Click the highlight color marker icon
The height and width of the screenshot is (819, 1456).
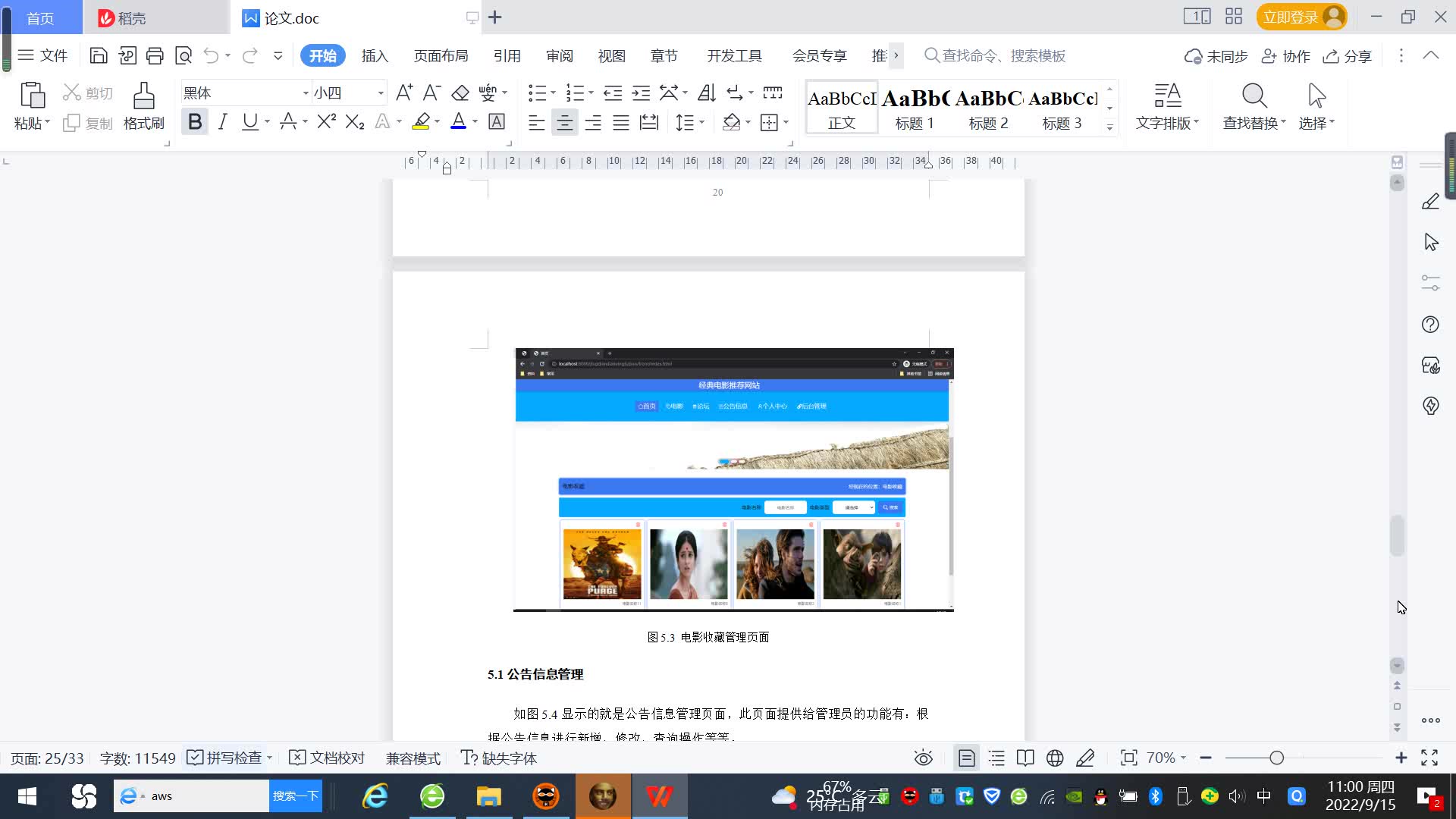click(421, 121)
